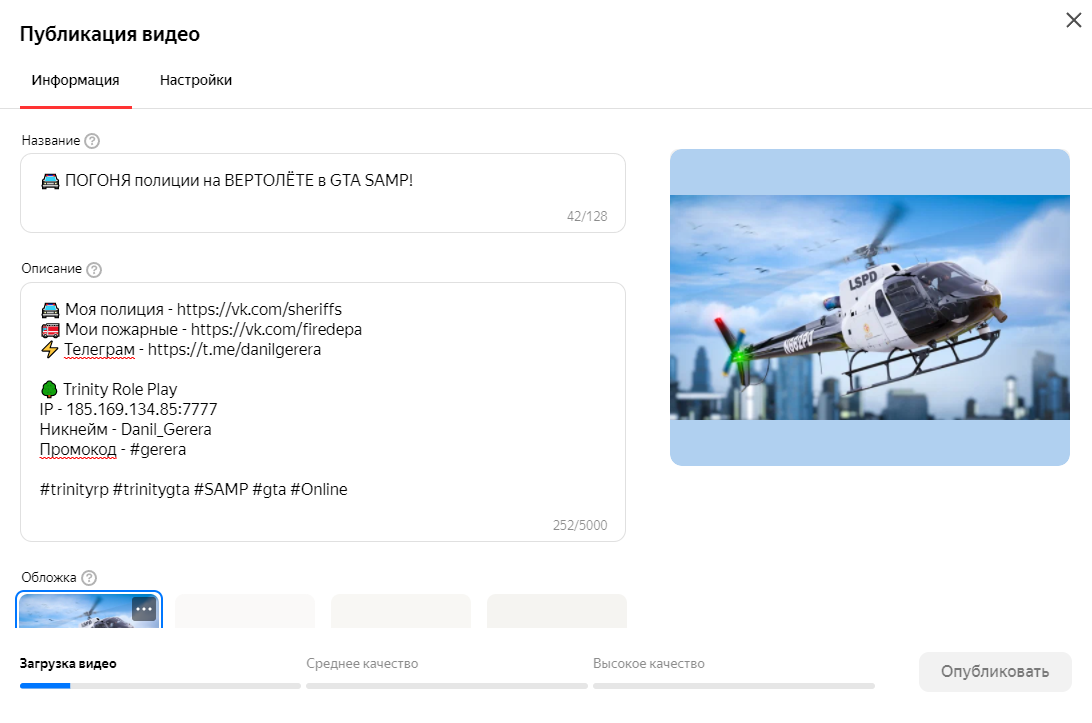Click the t.me/danilgerera link text
The image size is (1092, 723).
pos(234,350)
